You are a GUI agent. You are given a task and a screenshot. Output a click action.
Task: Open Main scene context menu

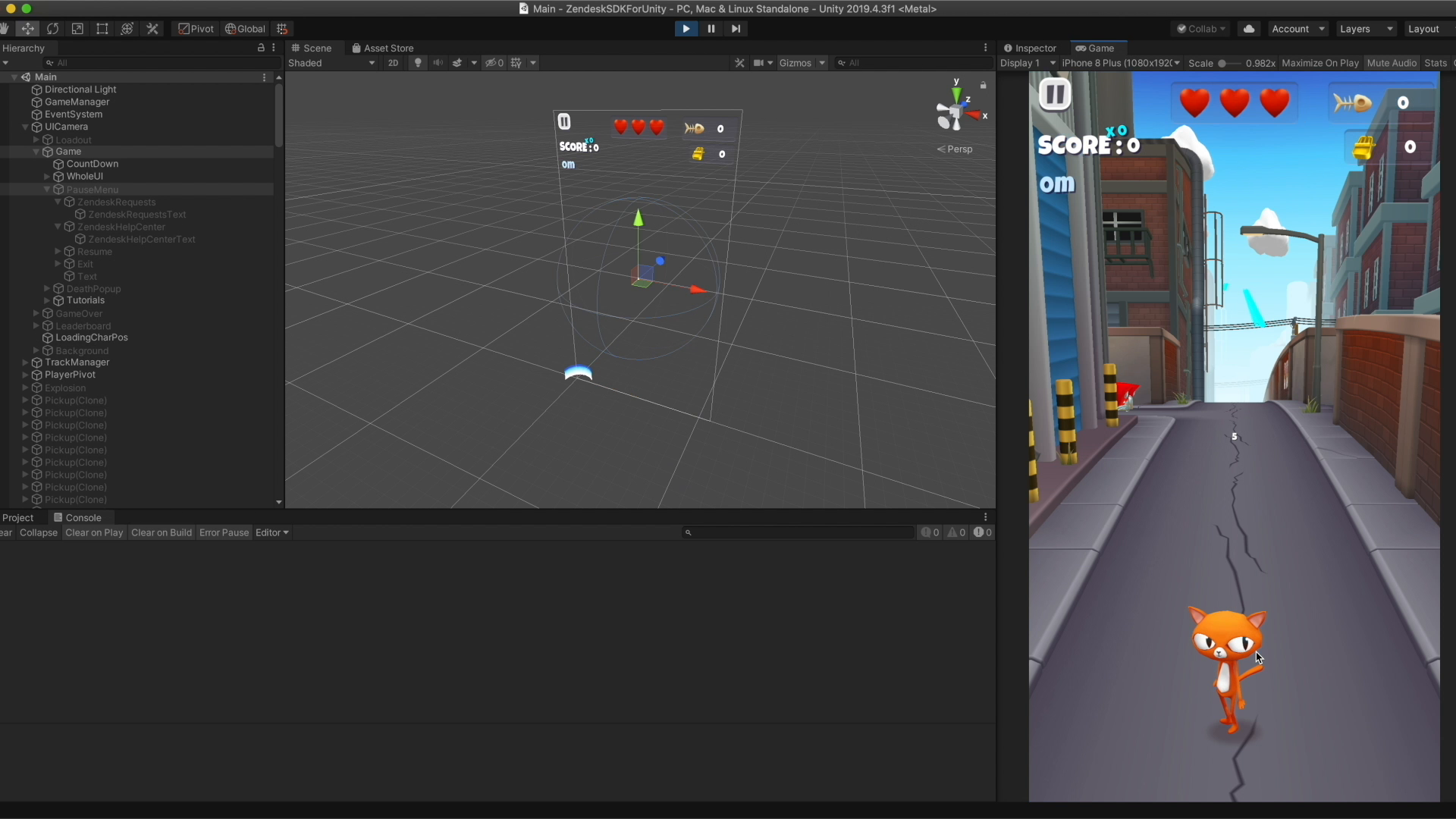265,77
